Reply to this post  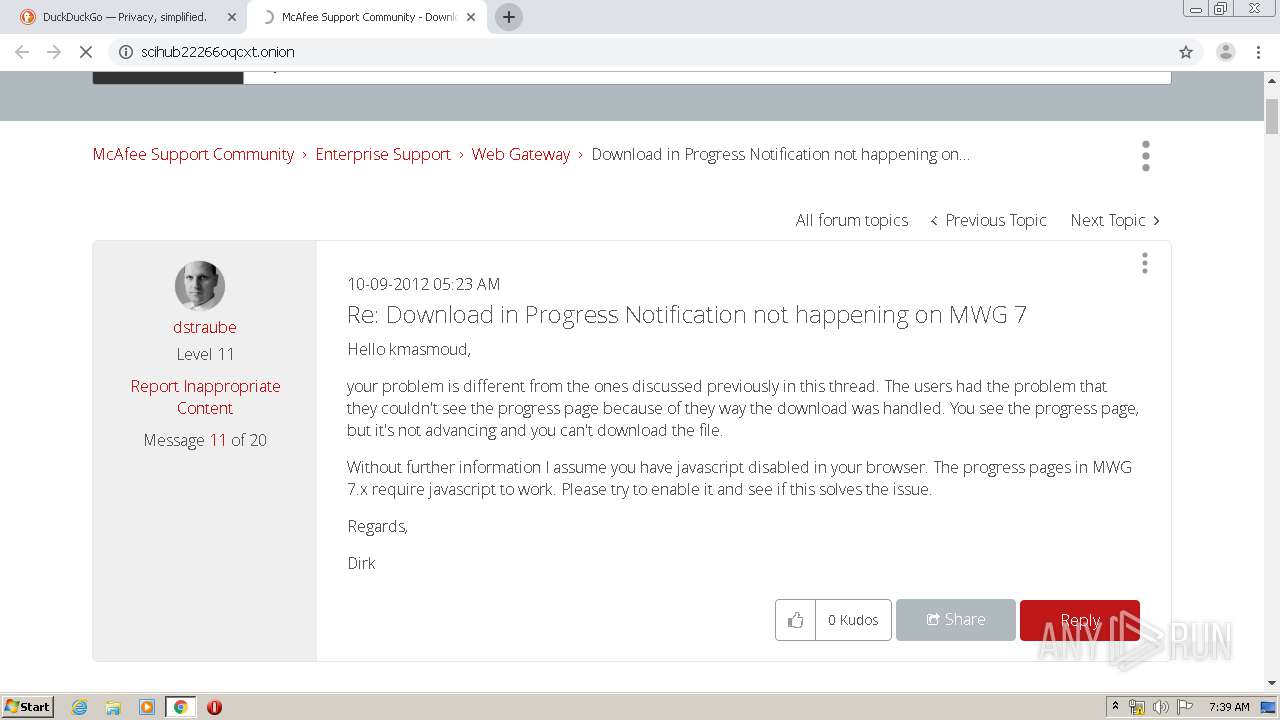pyautogui.click(x=1080, y=620)
